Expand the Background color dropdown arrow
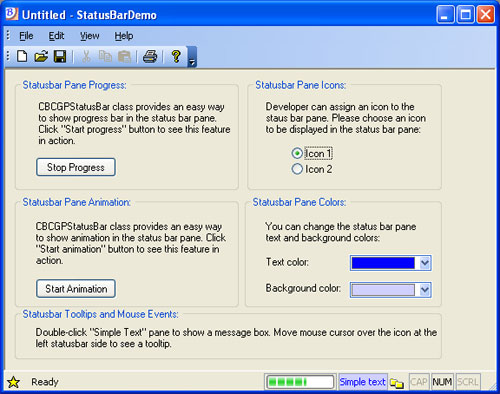The height and width of the screenshot is (394, 500). coord(424,290)
